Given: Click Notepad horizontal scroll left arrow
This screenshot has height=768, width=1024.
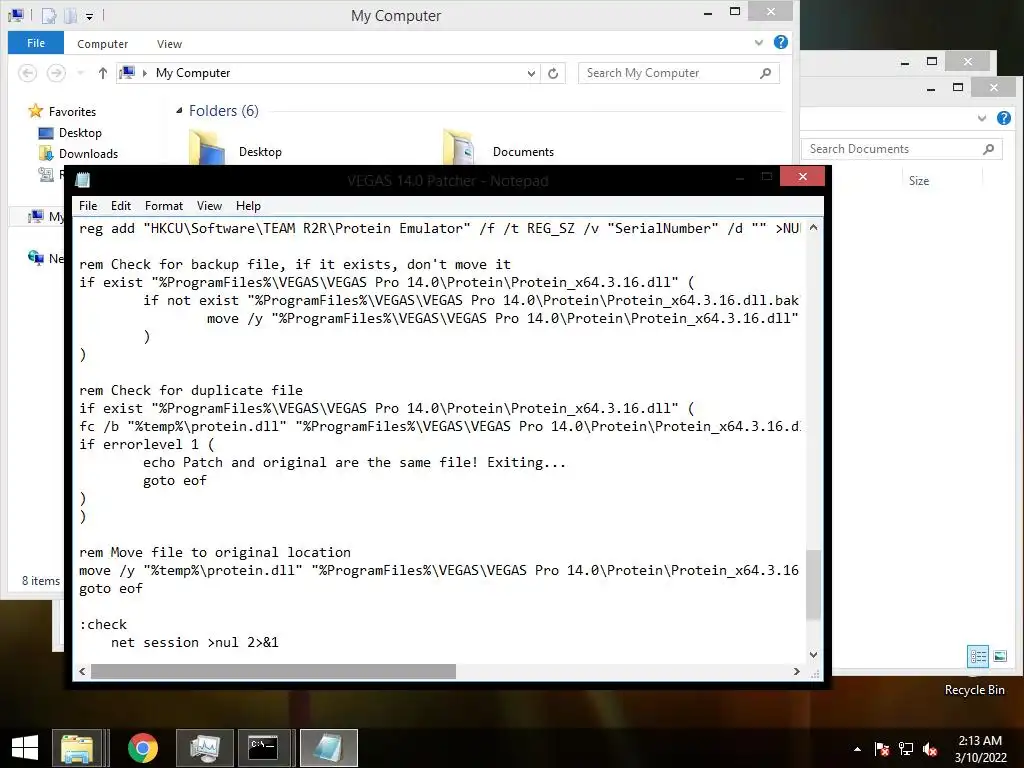Looking at the screenshot, I should [82, 671].
